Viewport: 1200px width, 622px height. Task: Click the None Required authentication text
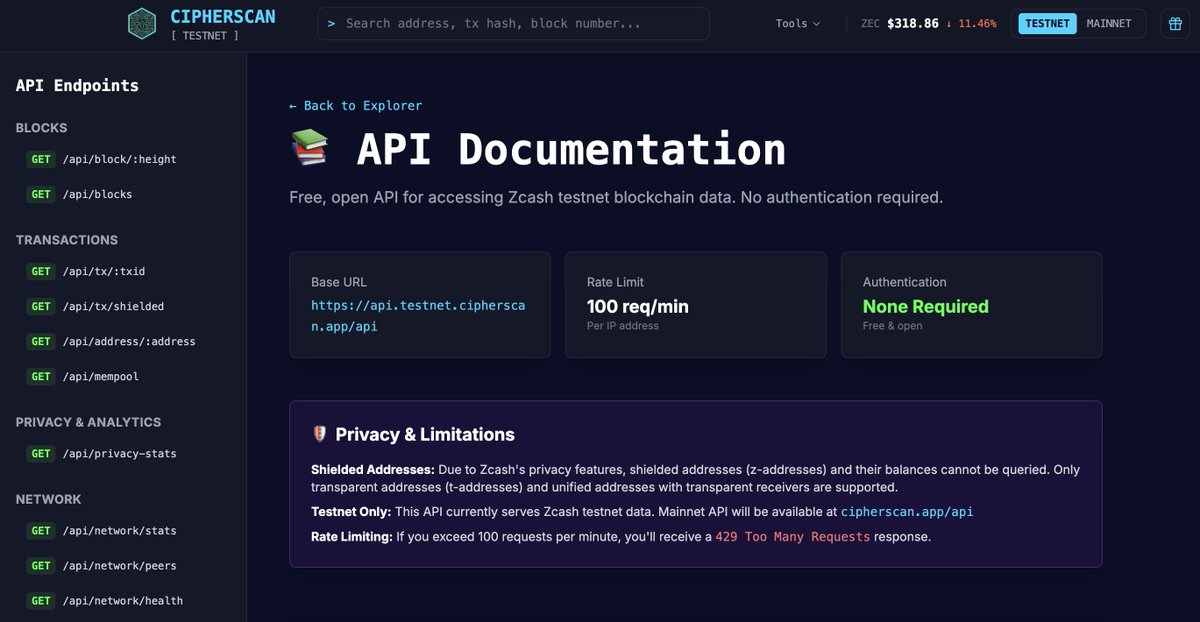[926, 306]
